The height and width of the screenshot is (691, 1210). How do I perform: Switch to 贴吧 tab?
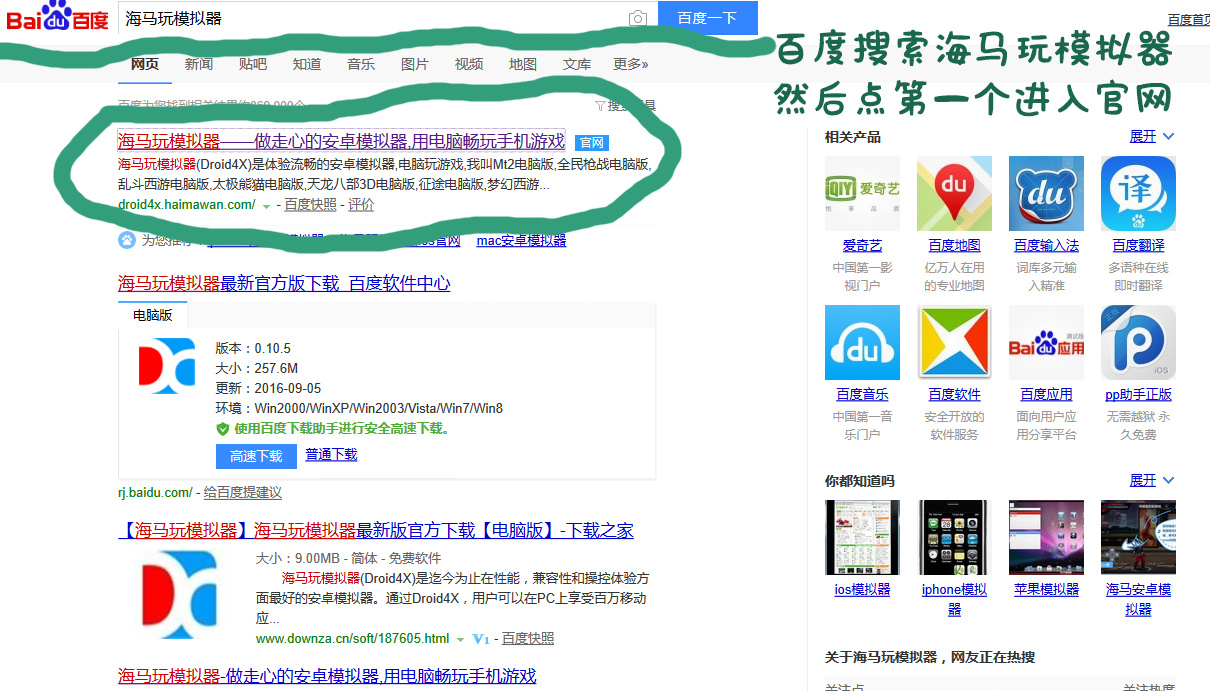click(253, 64)
